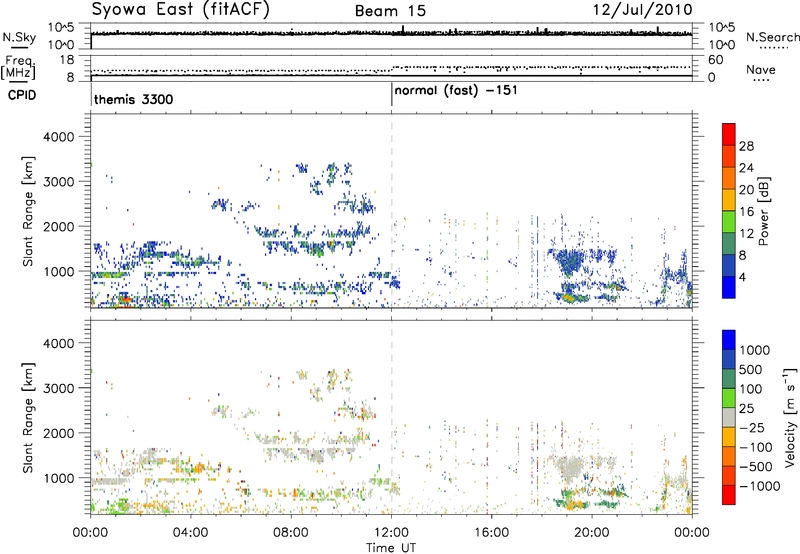Click the '4000' tick of the power panel
The width and height of the screenshot is (800, 554).
pos(58,137)
